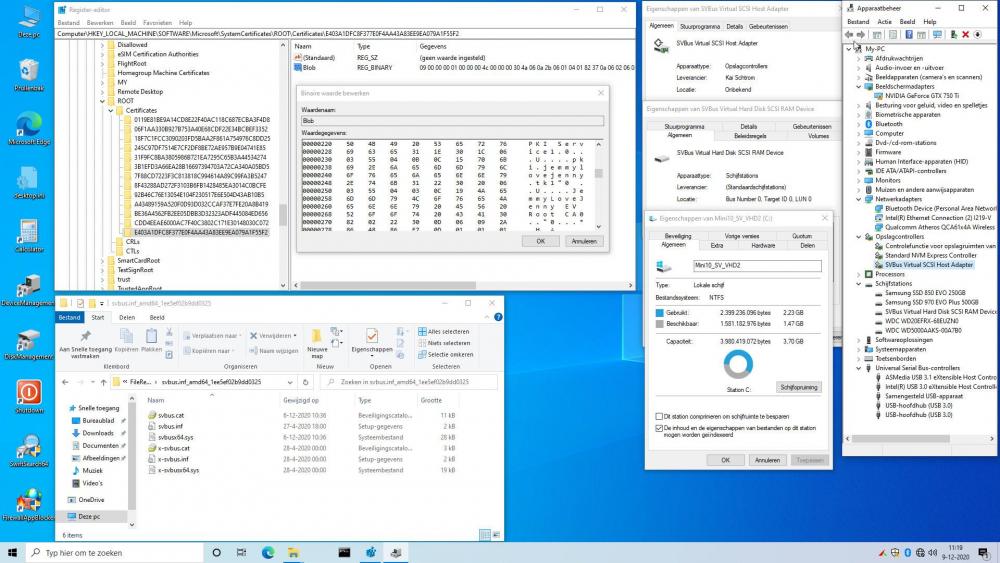
Task: Click Task View icon on taskbar
Action: pos(241,552)
